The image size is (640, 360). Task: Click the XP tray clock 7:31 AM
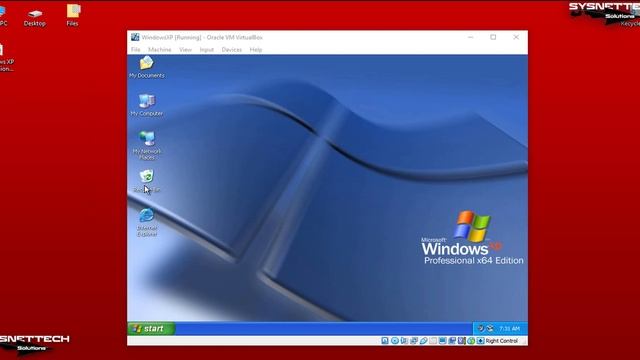pyautogui.click(x=509, y=329)
